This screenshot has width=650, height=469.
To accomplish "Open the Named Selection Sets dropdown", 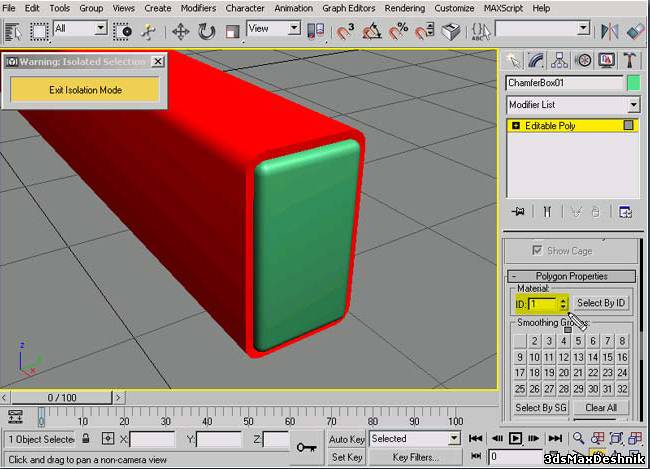I will 583,29.
